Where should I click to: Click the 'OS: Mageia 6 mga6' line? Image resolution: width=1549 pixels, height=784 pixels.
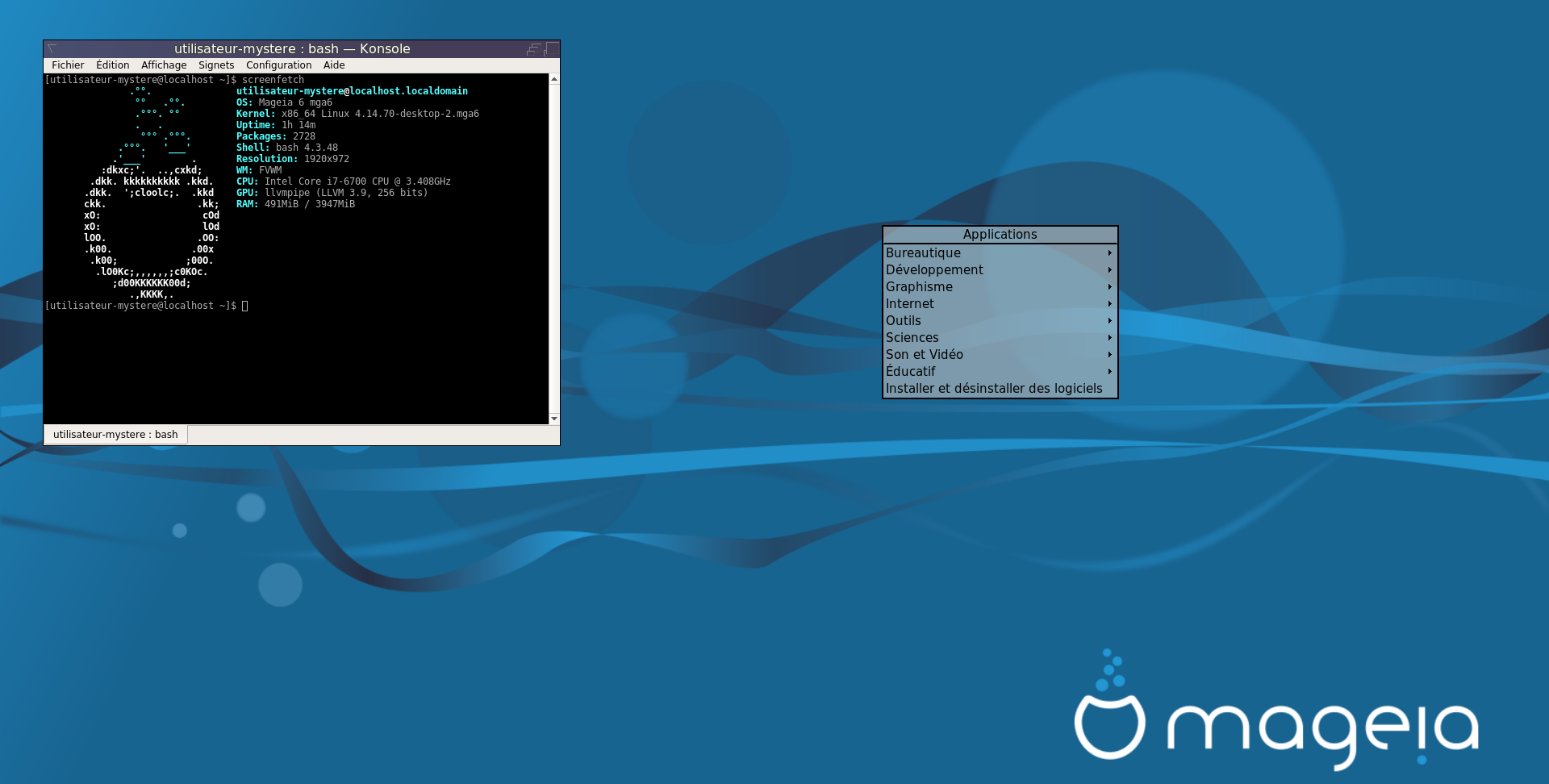[284, 102]
